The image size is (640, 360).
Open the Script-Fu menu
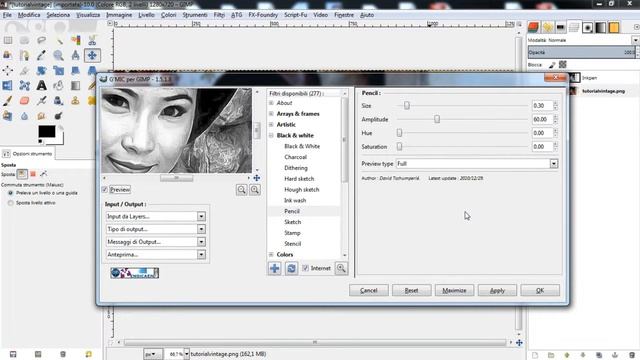296,15
